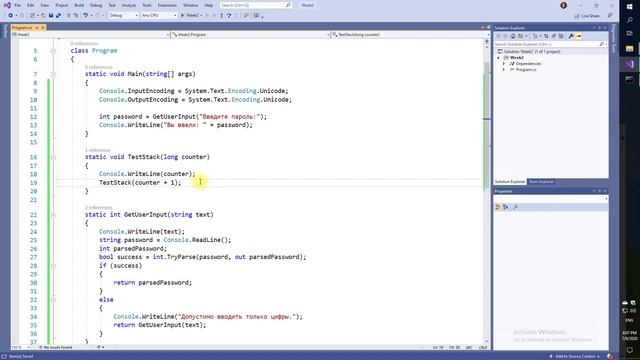Click the Visual Studio search box
Viewport: 640px width, 360px height.
(x=256, y=5)
